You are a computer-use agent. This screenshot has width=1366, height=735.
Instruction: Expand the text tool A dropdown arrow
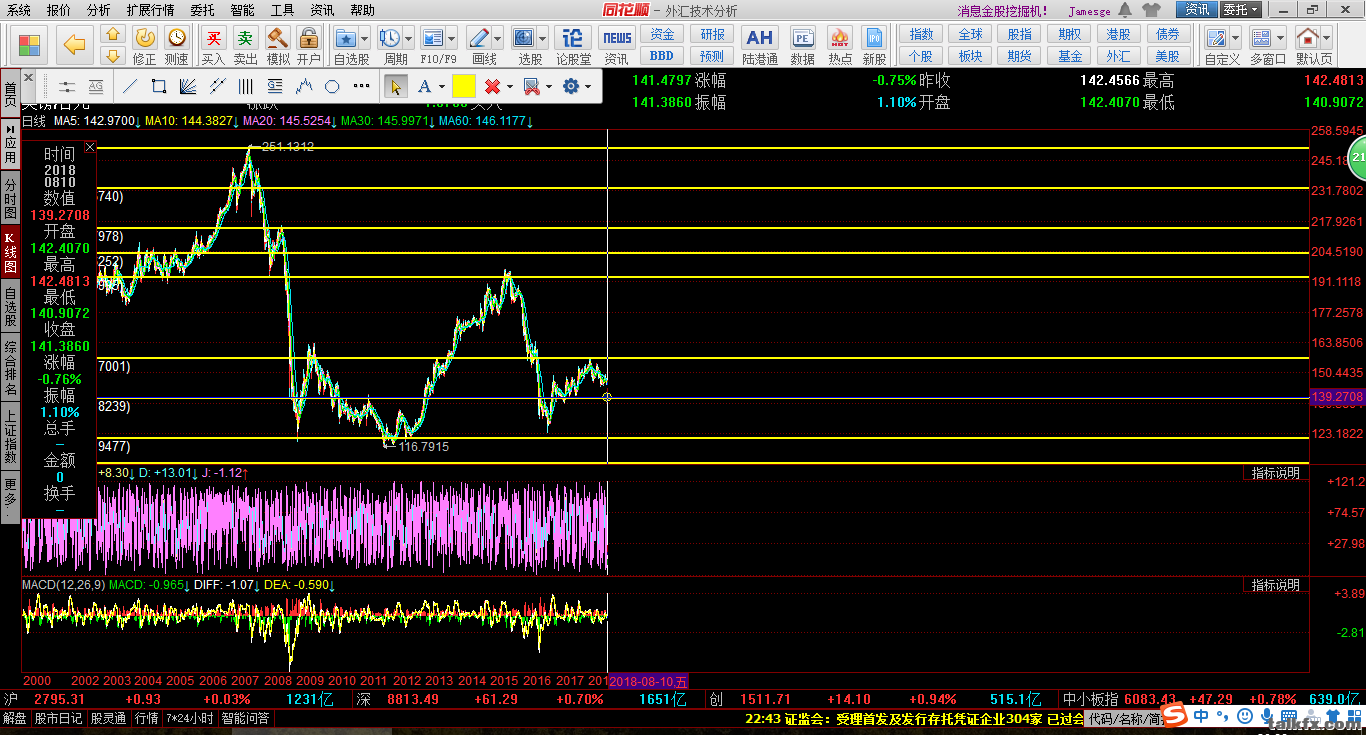click(x=441, y=87)
